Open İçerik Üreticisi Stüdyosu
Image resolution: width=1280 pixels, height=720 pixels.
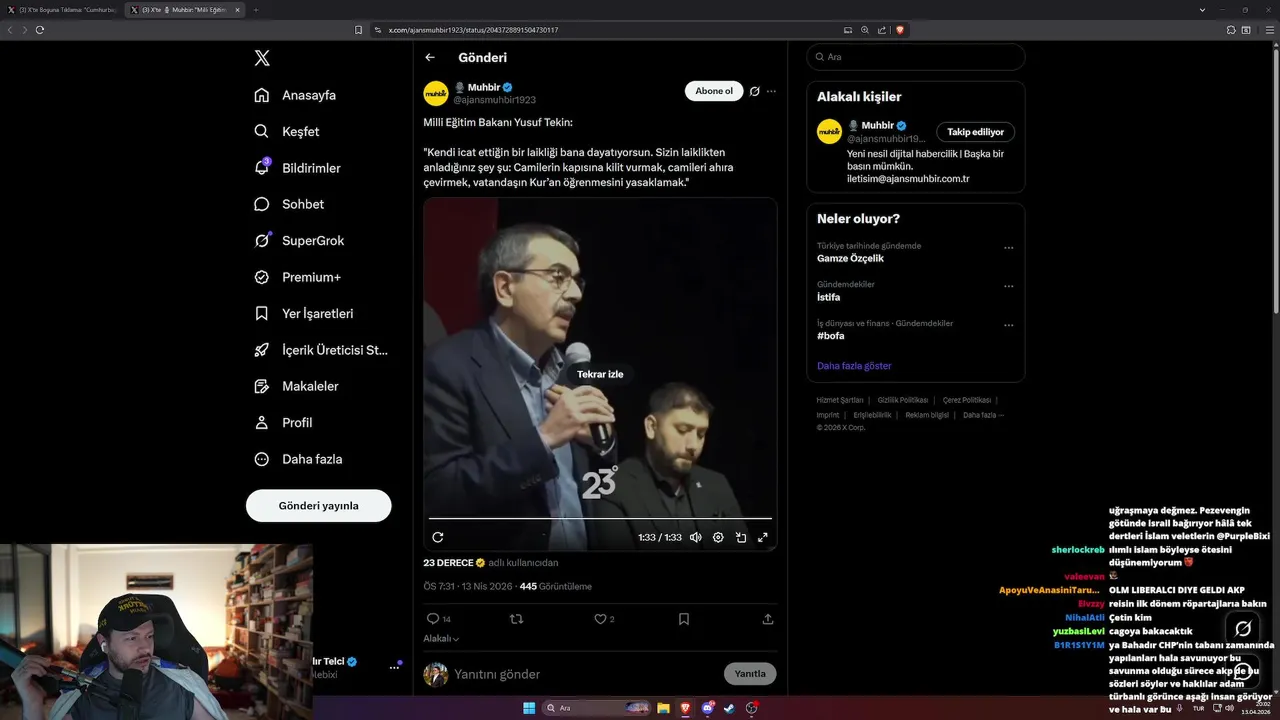click(320, 350)
